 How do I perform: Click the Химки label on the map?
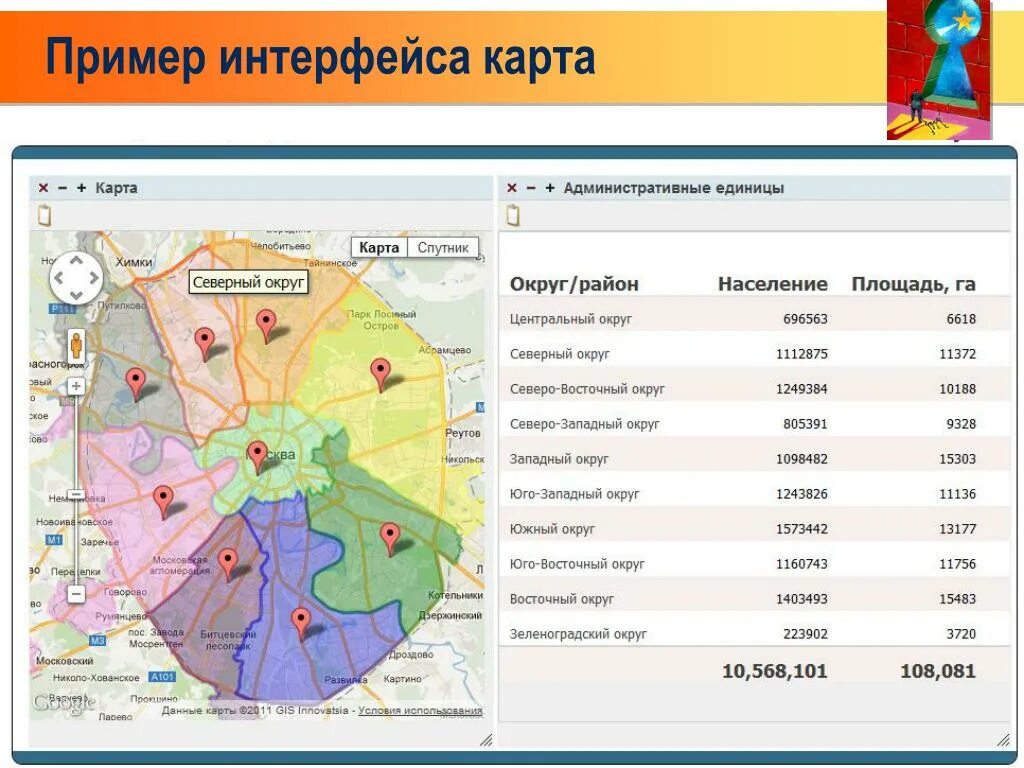[134, 262]
